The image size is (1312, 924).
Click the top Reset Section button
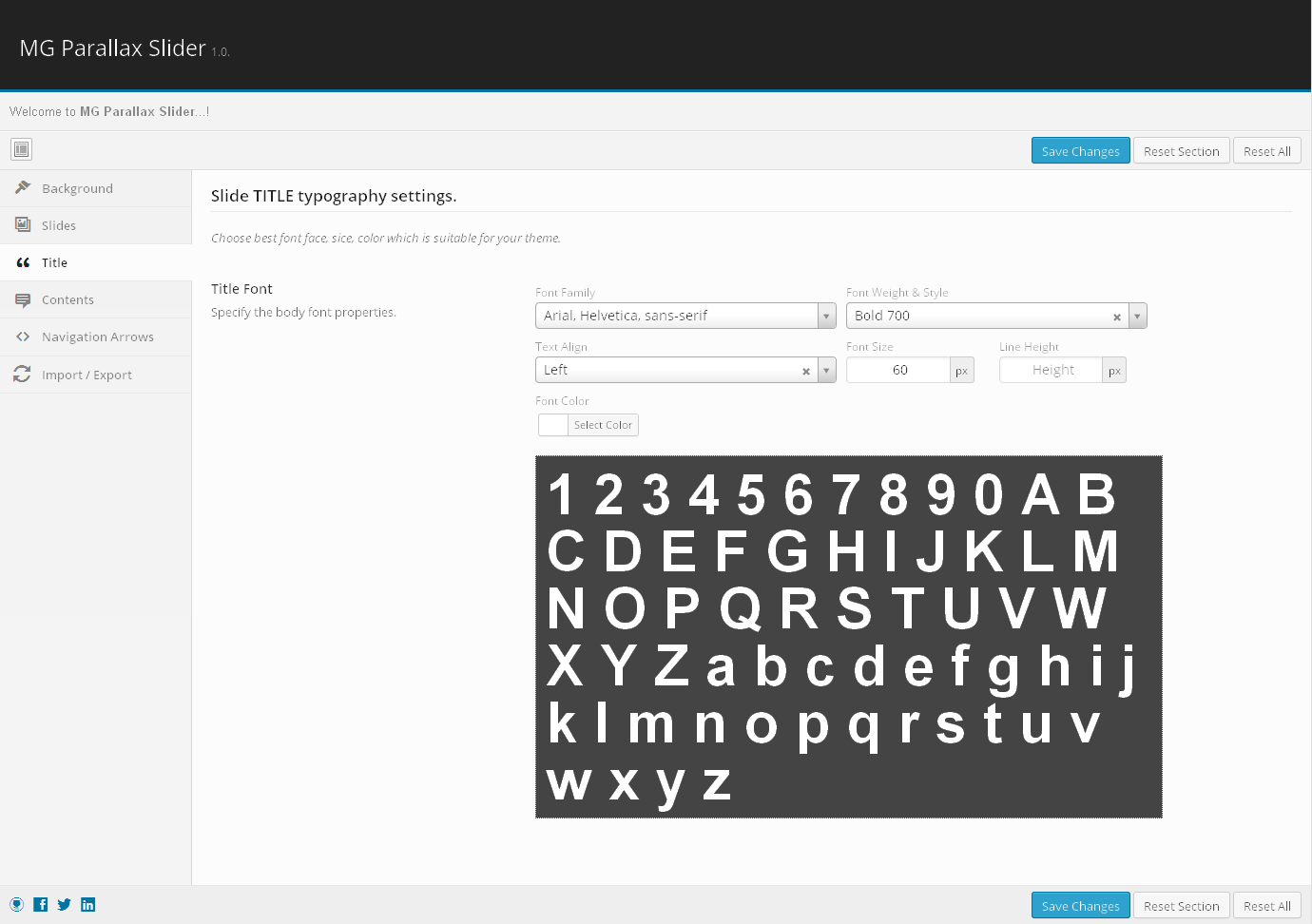[1182, 151]
